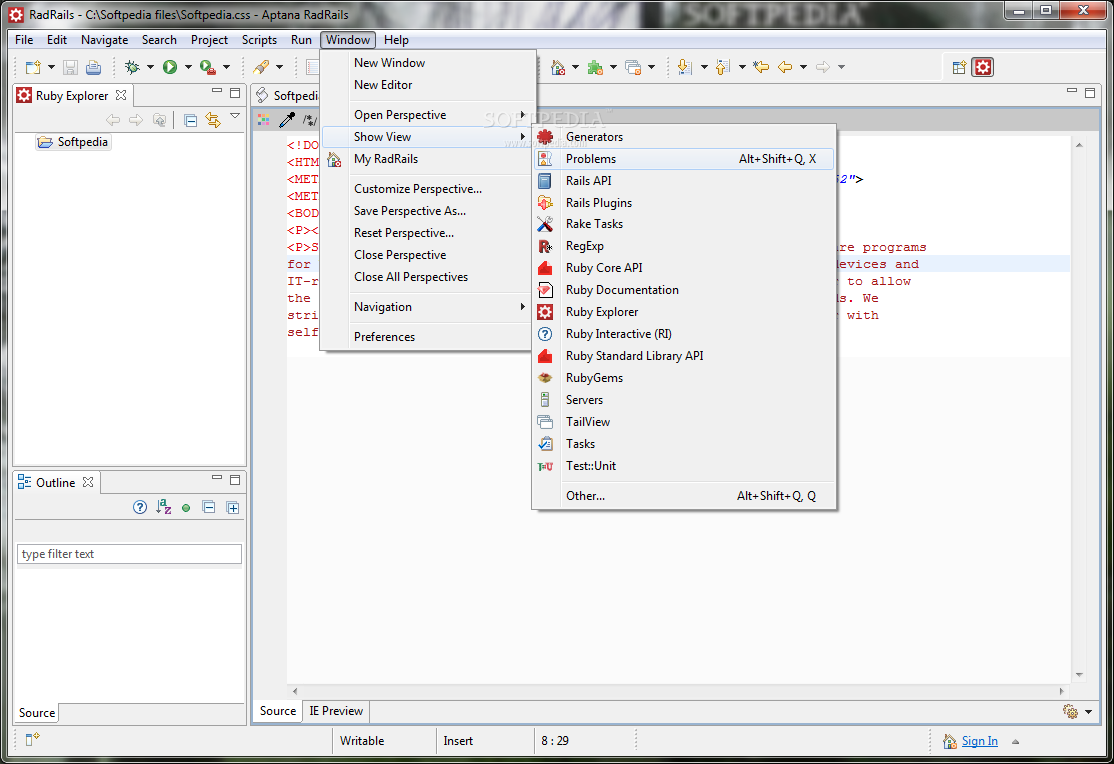Click the green plugin puzzle toolbar icon

595,67
